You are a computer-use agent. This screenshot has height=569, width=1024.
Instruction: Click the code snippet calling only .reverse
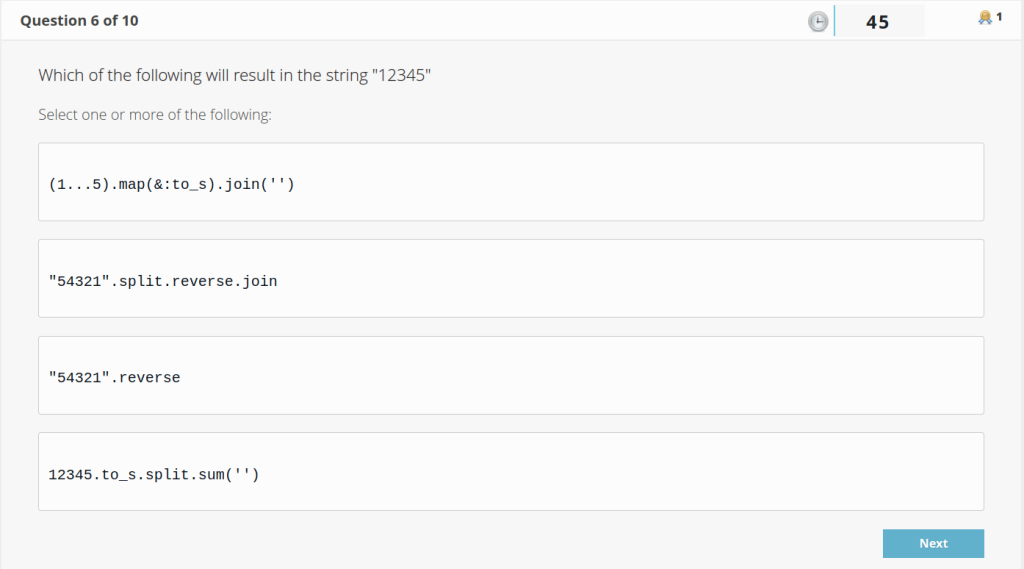click(x=114, y=378)
